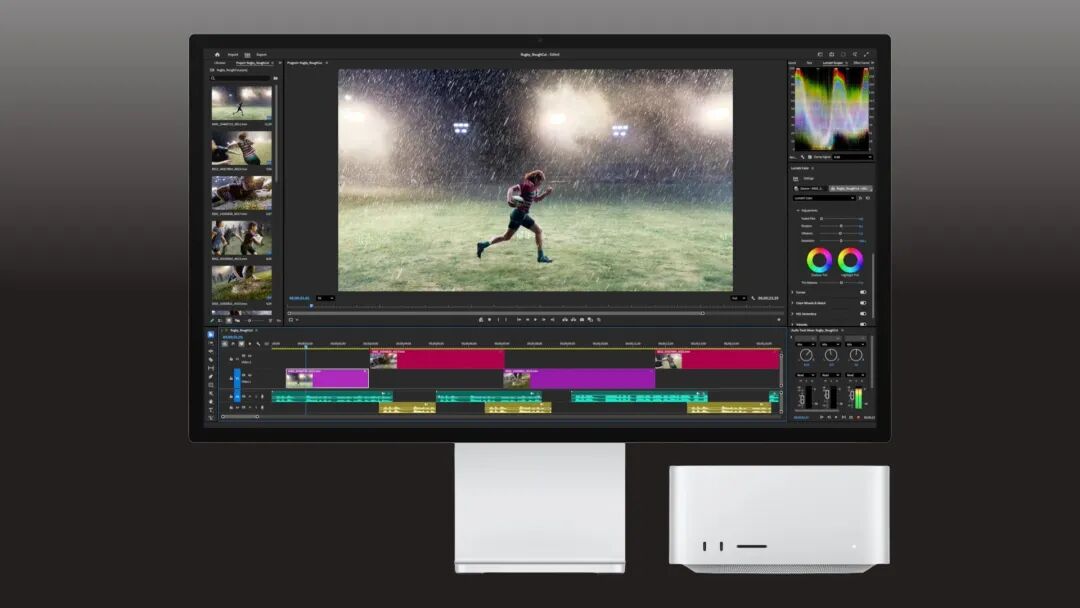Disable the Curves section toggle
The height and width of the screenshot is (608, 1080).
(863, 292)
